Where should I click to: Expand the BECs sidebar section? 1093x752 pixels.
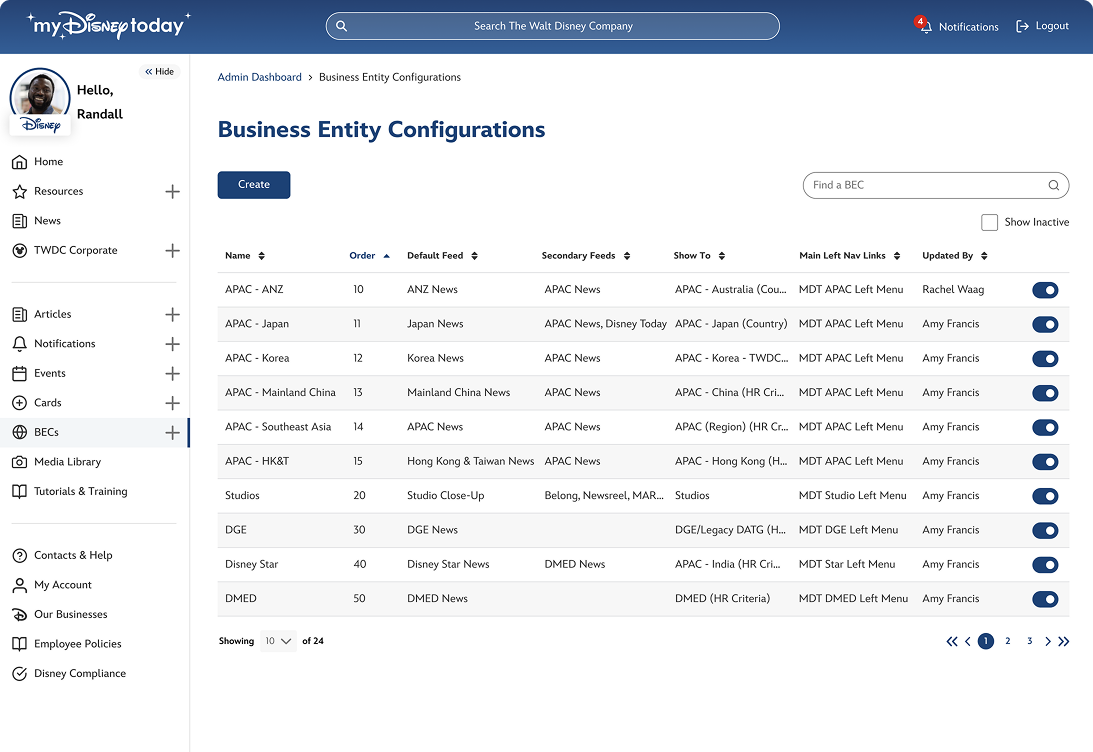[172, 433]
